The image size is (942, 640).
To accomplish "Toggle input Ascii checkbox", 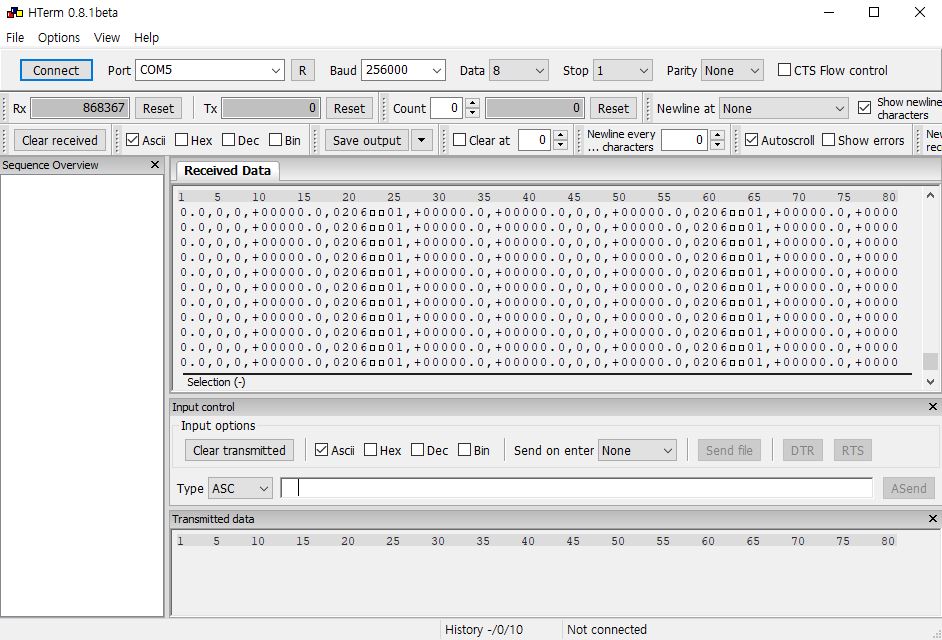I will tap(321, 450).
